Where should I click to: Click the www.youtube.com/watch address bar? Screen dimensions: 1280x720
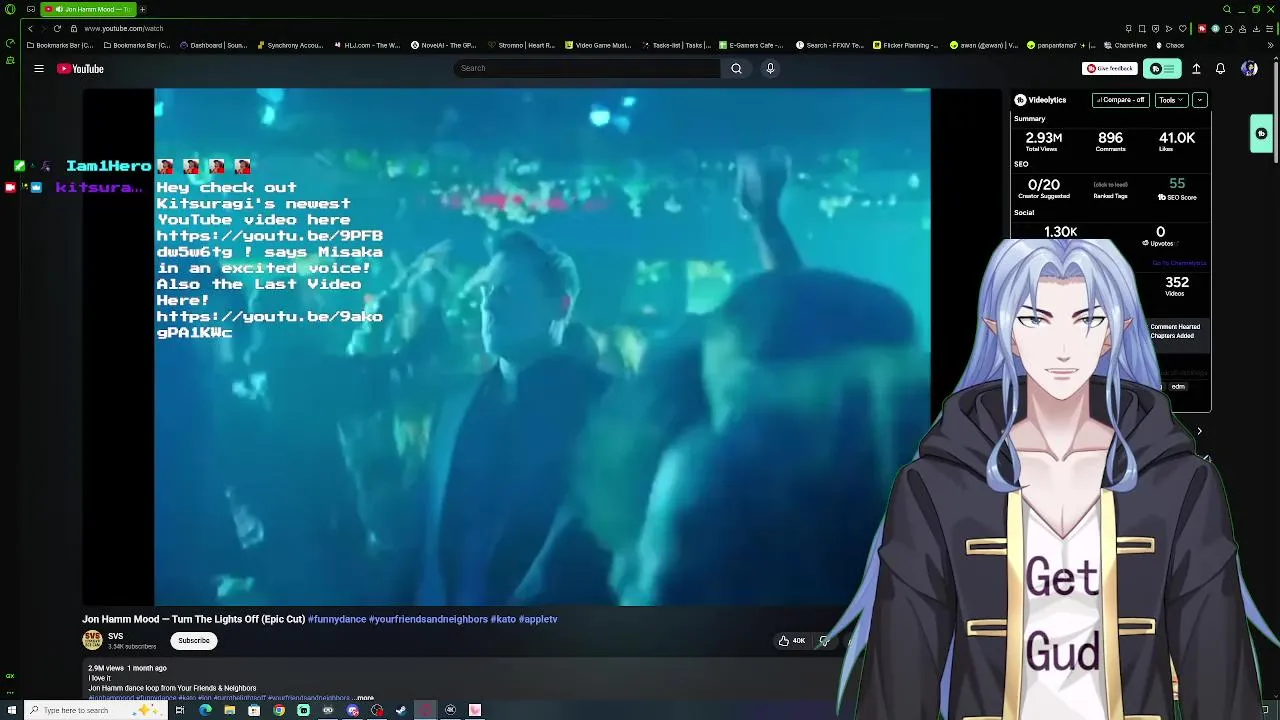pos(123,28)
